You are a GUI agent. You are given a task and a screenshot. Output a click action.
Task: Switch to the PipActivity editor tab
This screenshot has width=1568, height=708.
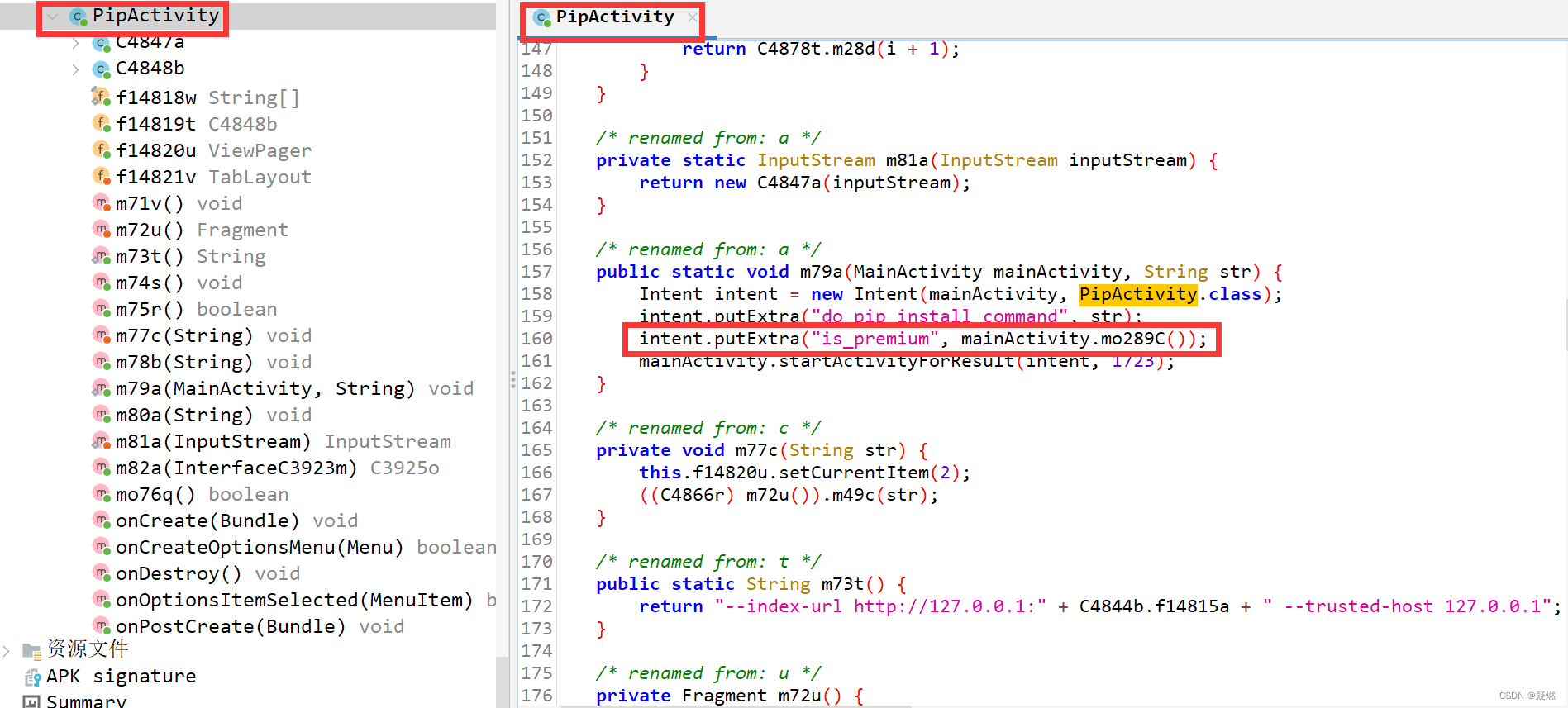(x=615, y=17)
